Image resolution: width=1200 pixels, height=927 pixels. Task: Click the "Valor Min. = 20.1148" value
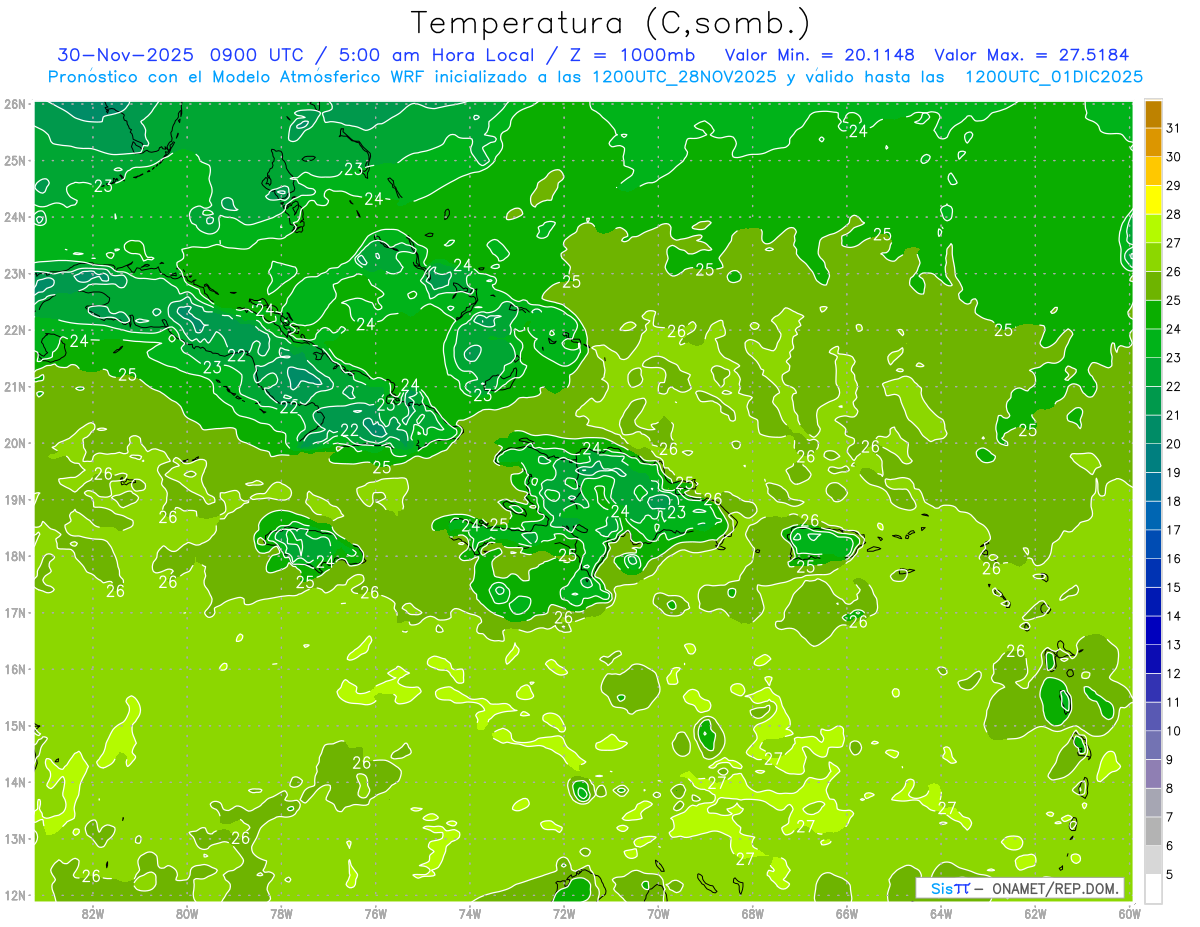820,55
